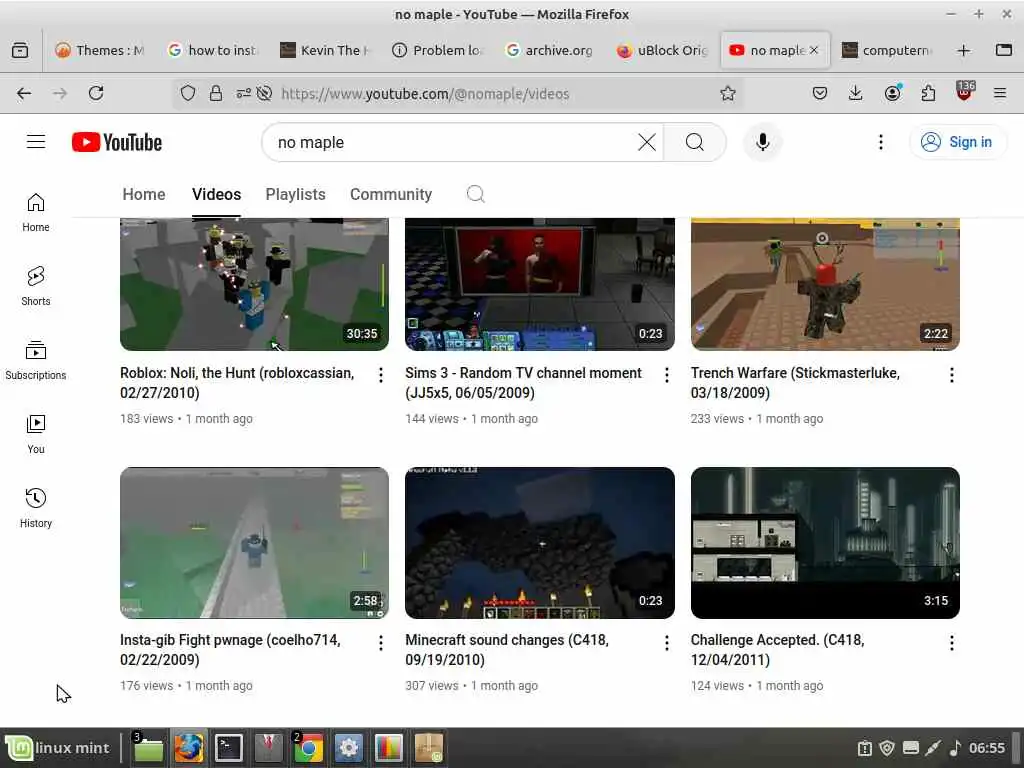Screen dimensions: 1024x768
Task: Open Firefox extensions puzzle icon
Action: pyautogui.click(x=928, y=93)
